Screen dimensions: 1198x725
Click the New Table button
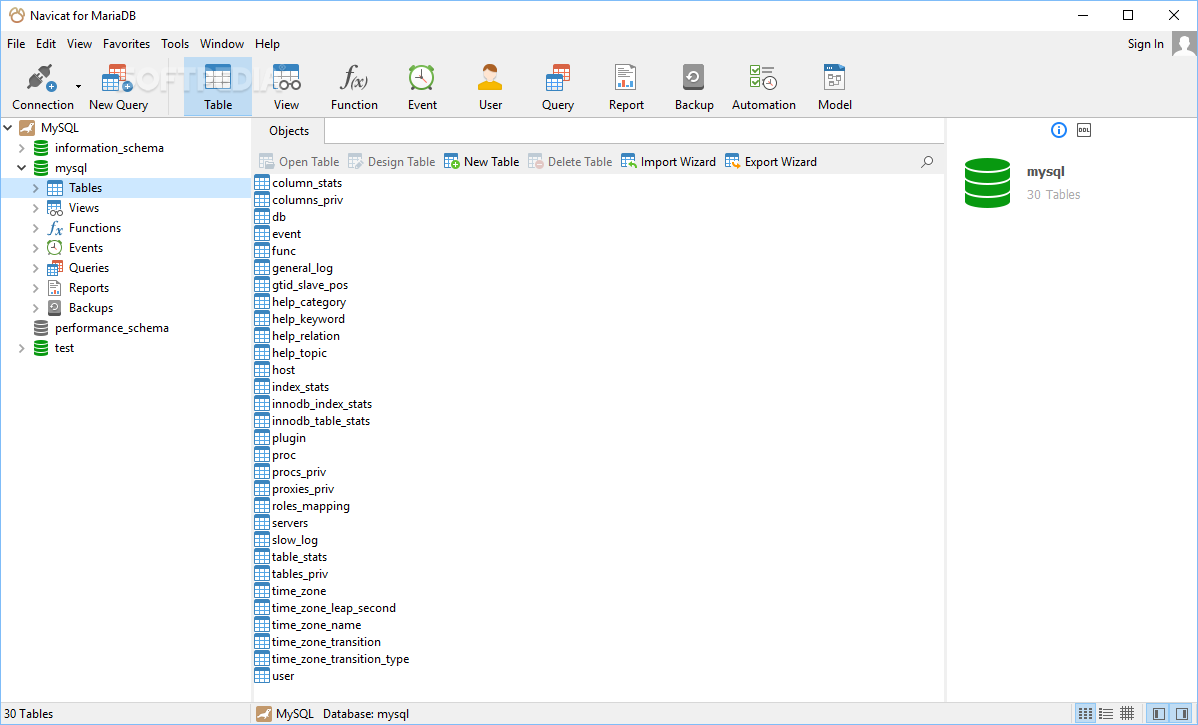pyautogui.click(x=481, y=161)
